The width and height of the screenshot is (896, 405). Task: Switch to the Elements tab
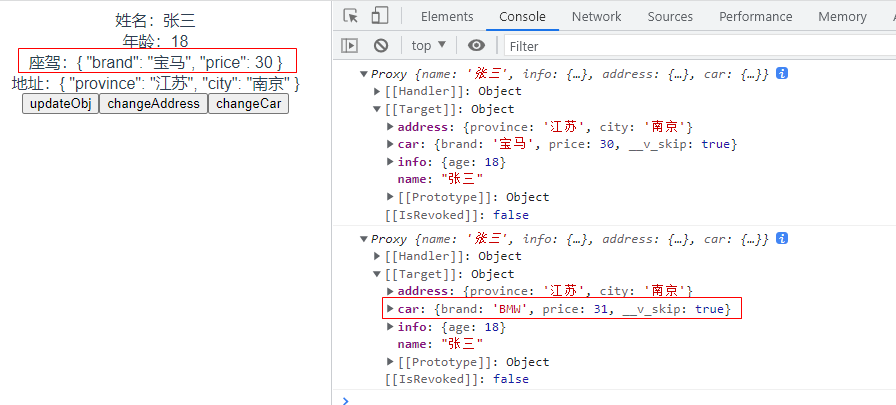(x=447, y=17)
